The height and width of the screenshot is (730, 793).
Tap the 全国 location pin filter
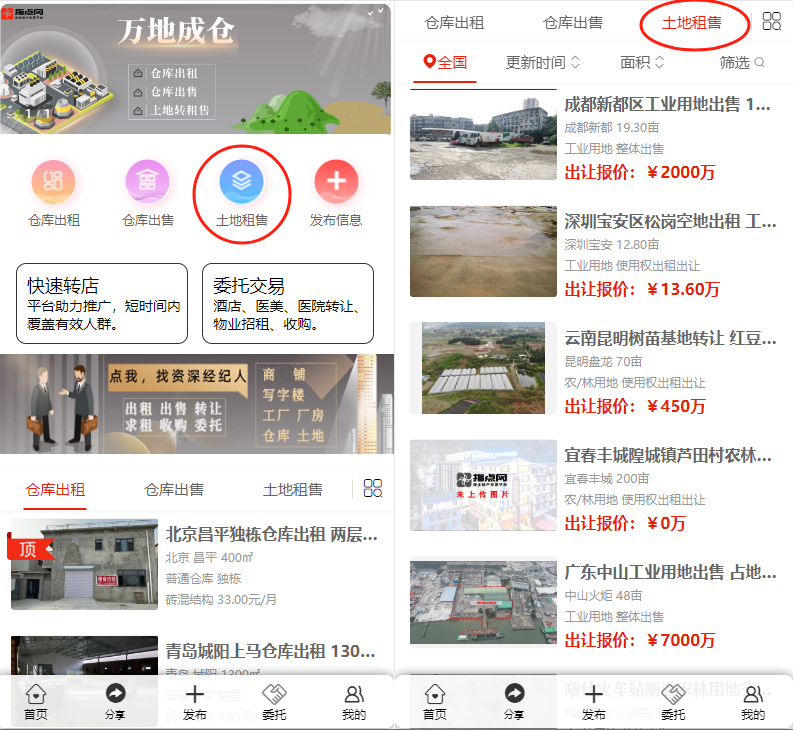tap(445, 62)
